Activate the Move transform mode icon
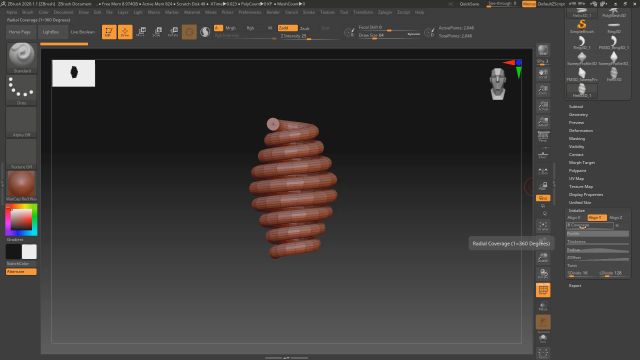640x360 pixels. (141, 31)
